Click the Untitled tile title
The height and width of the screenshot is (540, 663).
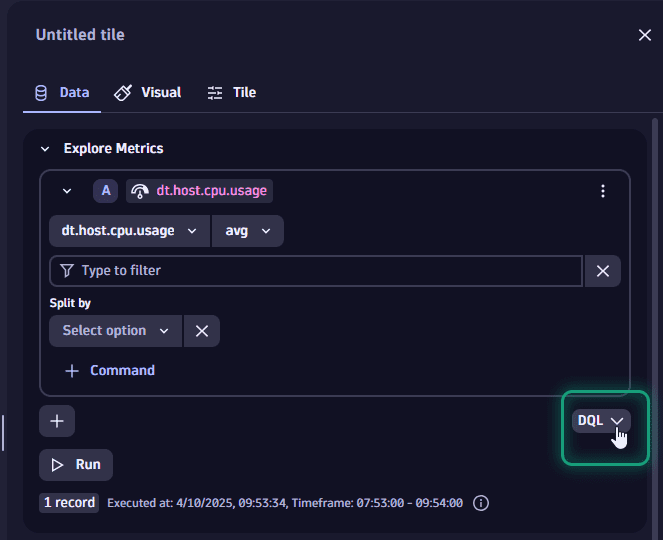[80, 35]
